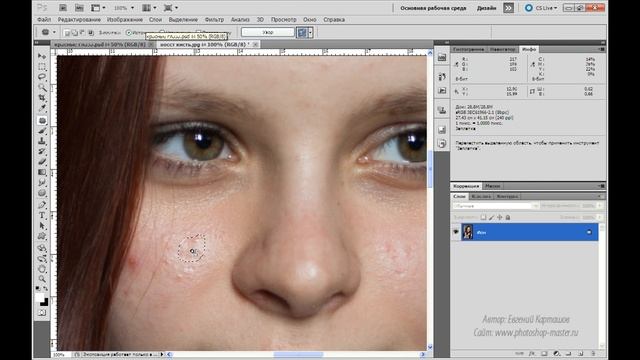Screen dimensions: 640x360
Task: Select the Zoom tool in the toolbox
Action: [42, 279]
